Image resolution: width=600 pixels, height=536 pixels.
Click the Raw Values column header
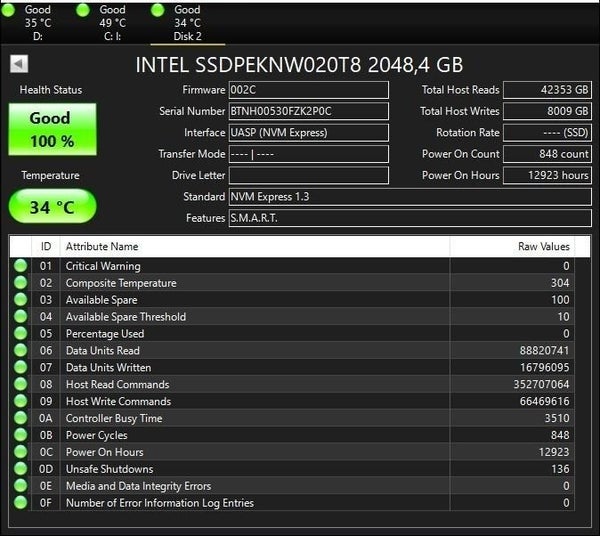click(512, 246)
